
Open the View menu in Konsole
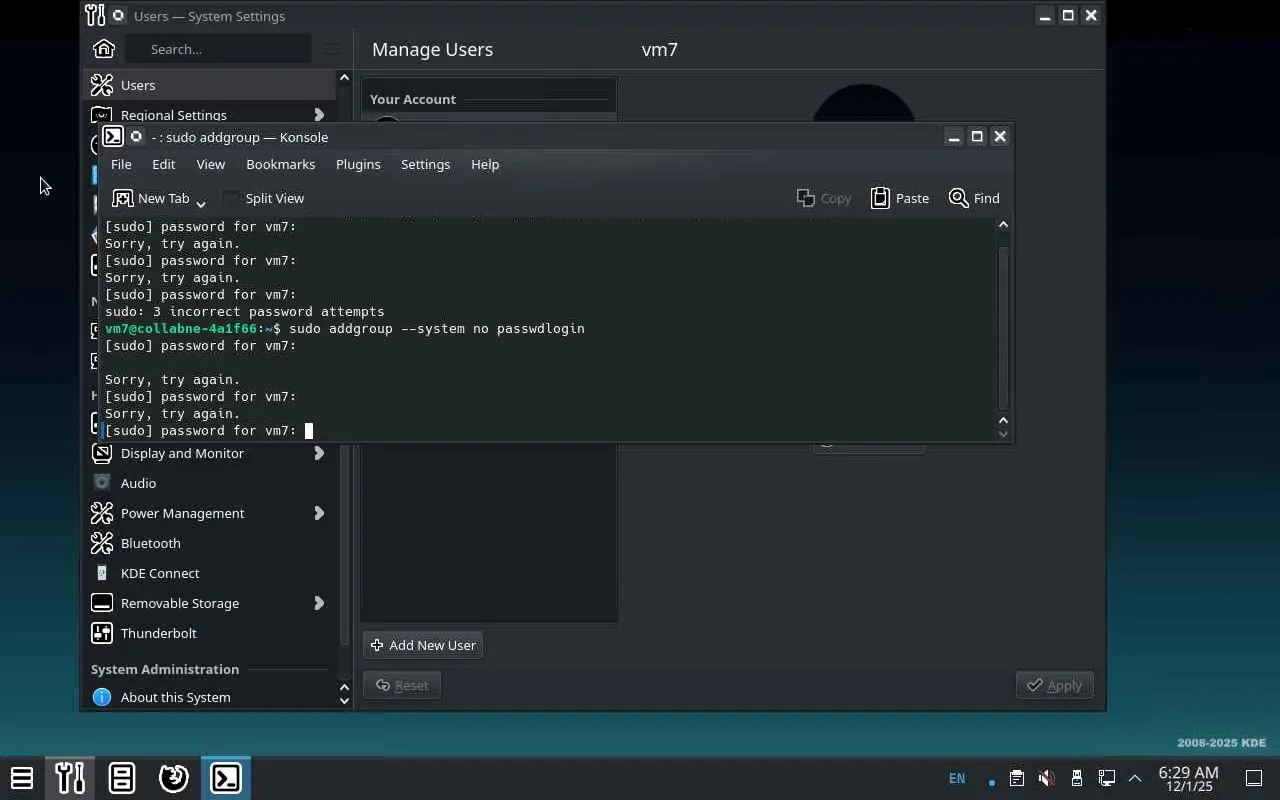pyautogui.click(x=211, y=164)
